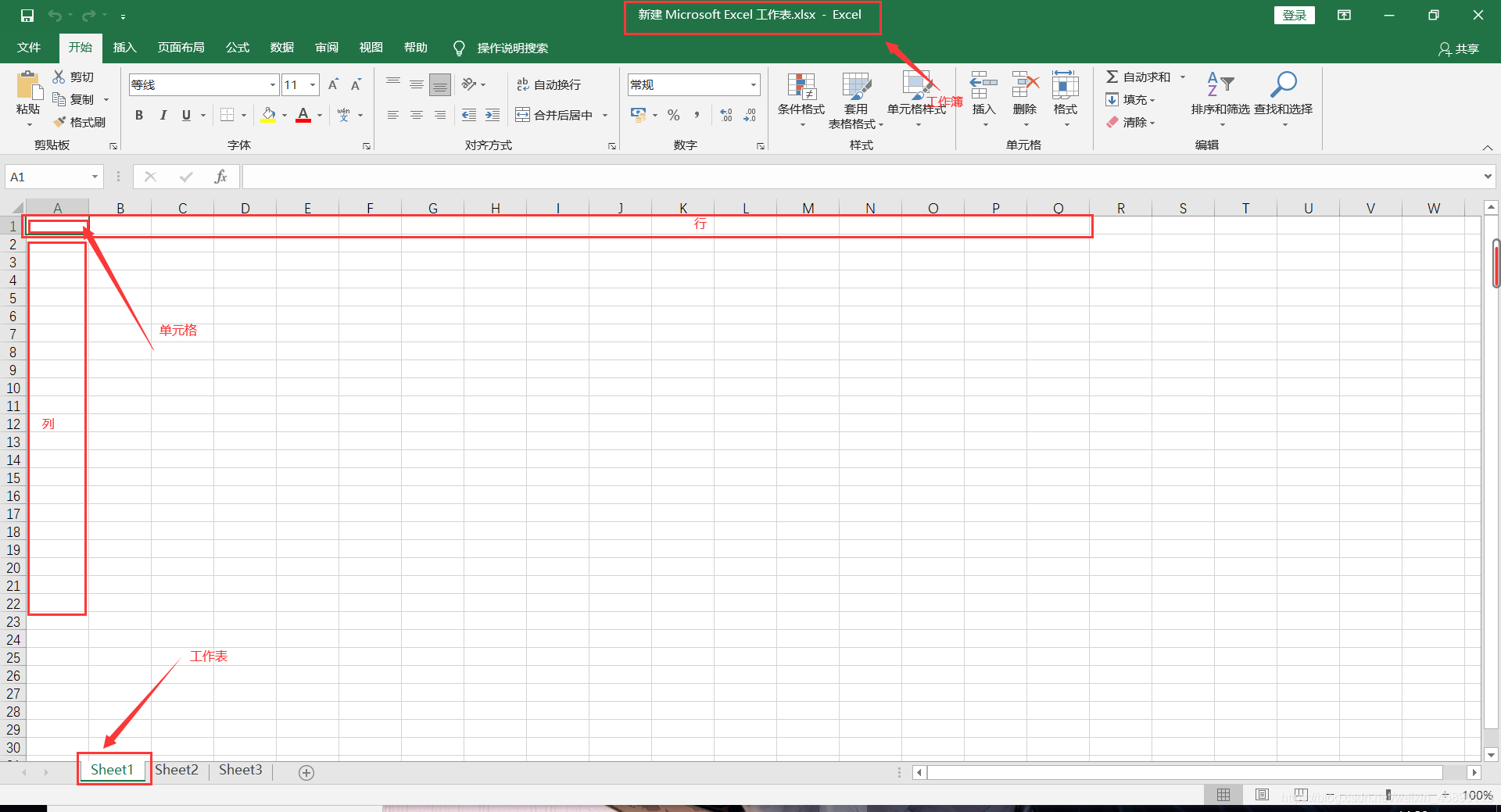Switch to the Sheet2 tab
The height and width of the screenshot is (812, 1501).
point(177,770)
